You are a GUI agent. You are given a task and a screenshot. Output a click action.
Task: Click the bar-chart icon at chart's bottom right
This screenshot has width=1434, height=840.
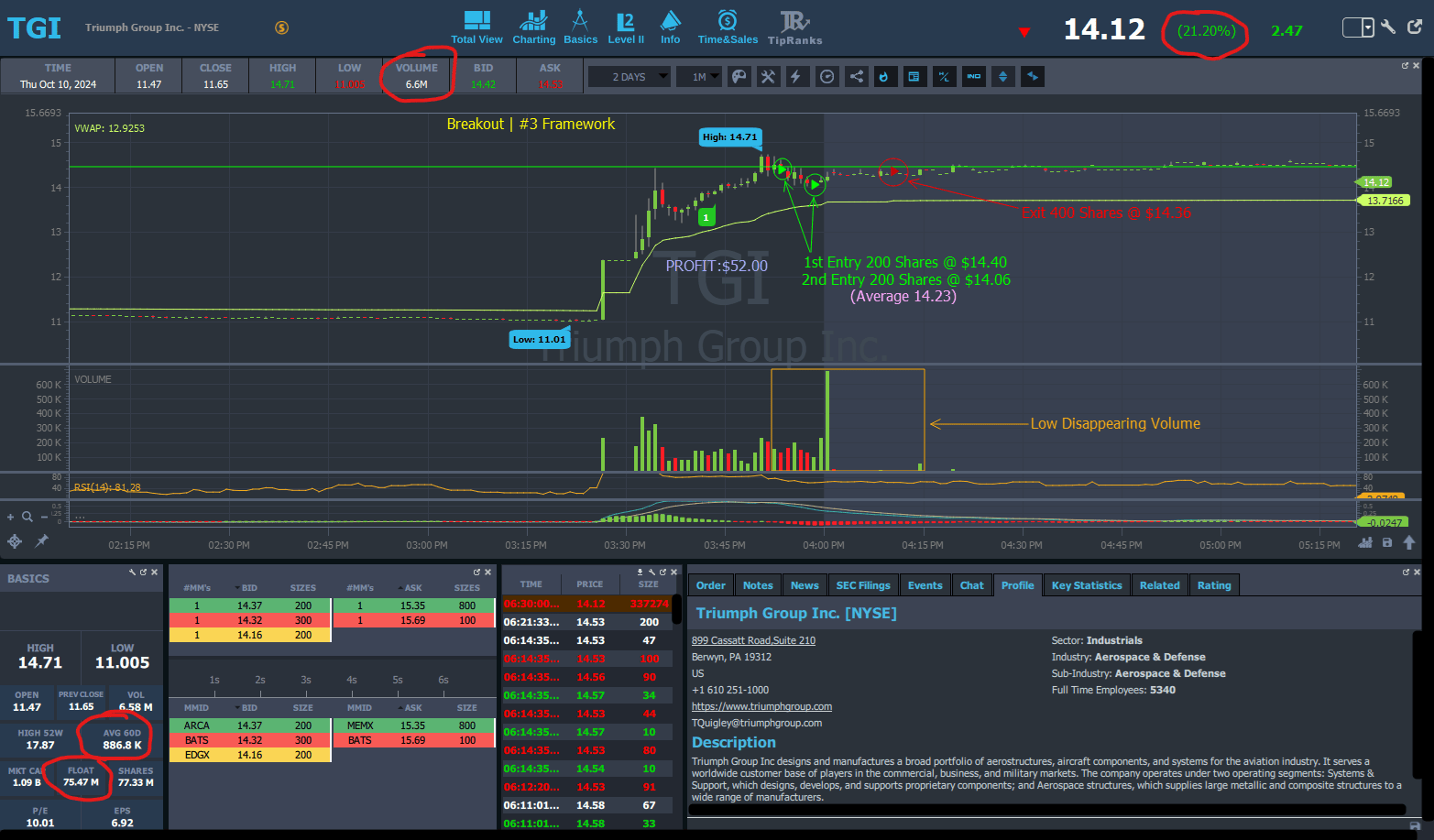pyautogui.click(x=1365, y=542)
